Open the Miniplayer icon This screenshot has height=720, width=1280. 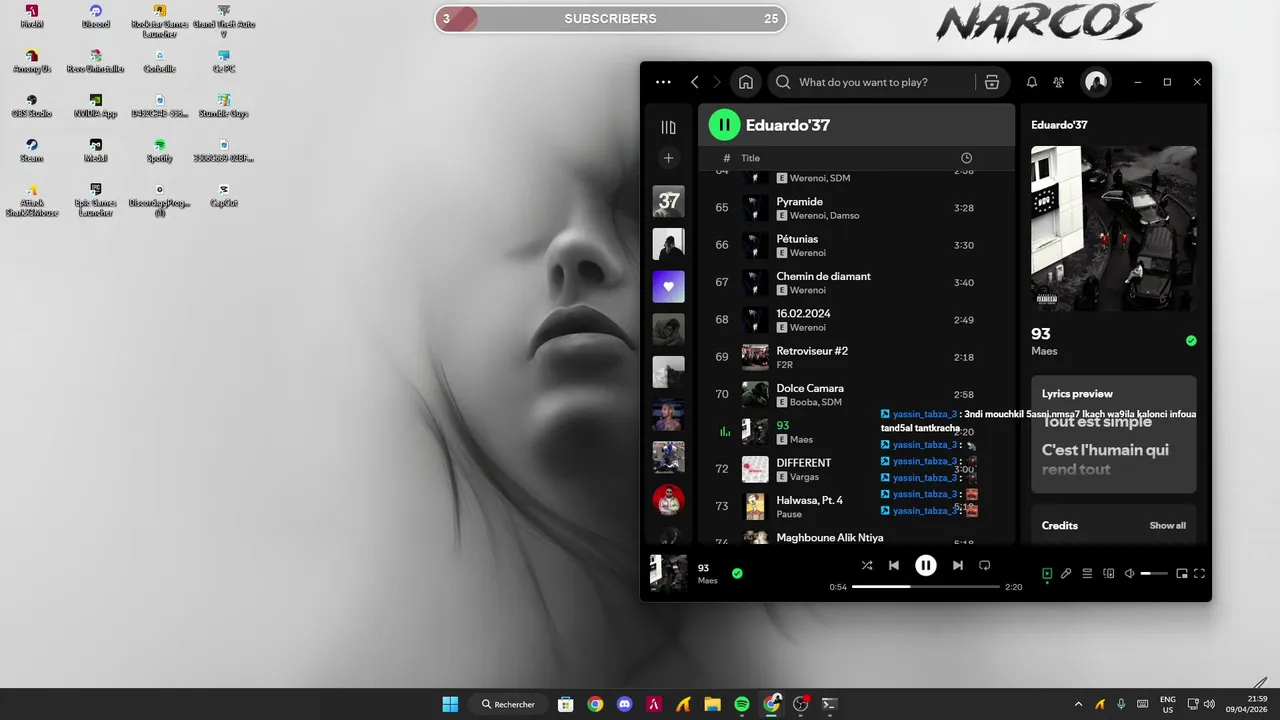[1181, 574]
